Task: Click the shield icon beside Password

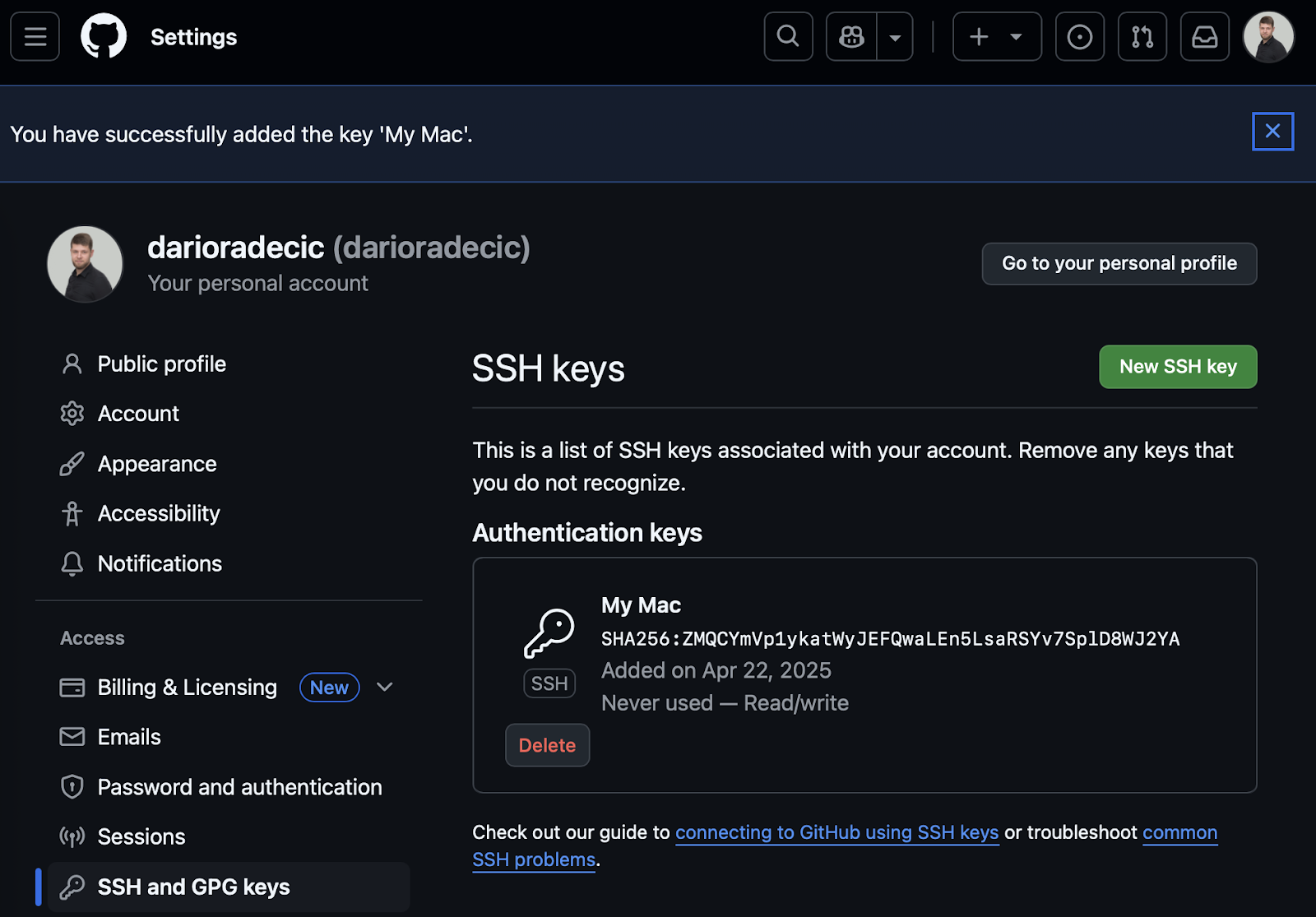Action: coord(72,787)
